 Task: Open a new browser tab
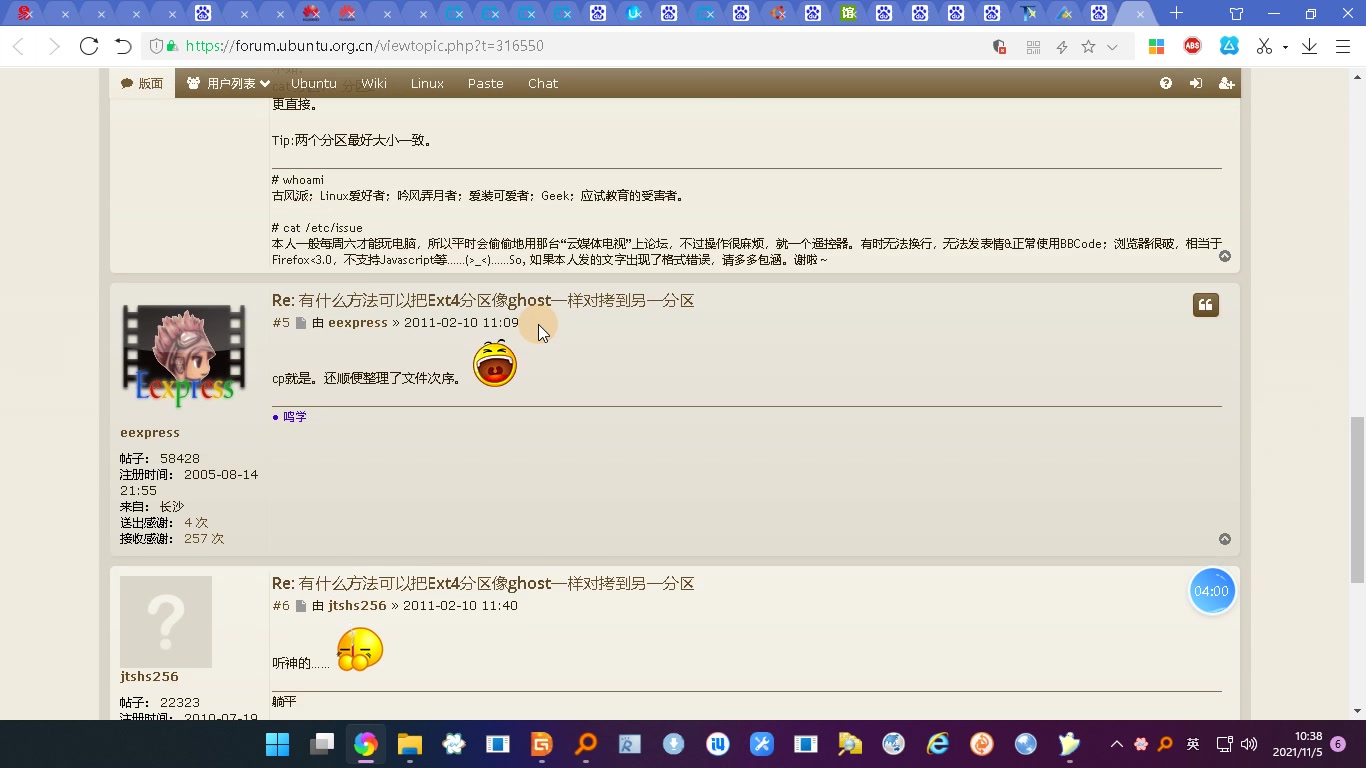[x=1177, y=14]
